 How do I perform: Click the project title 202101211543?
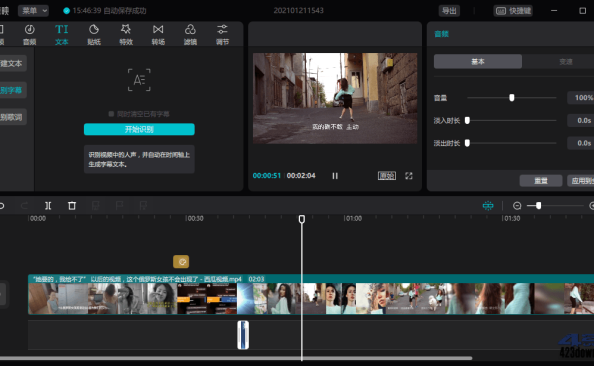click(299, 11)
